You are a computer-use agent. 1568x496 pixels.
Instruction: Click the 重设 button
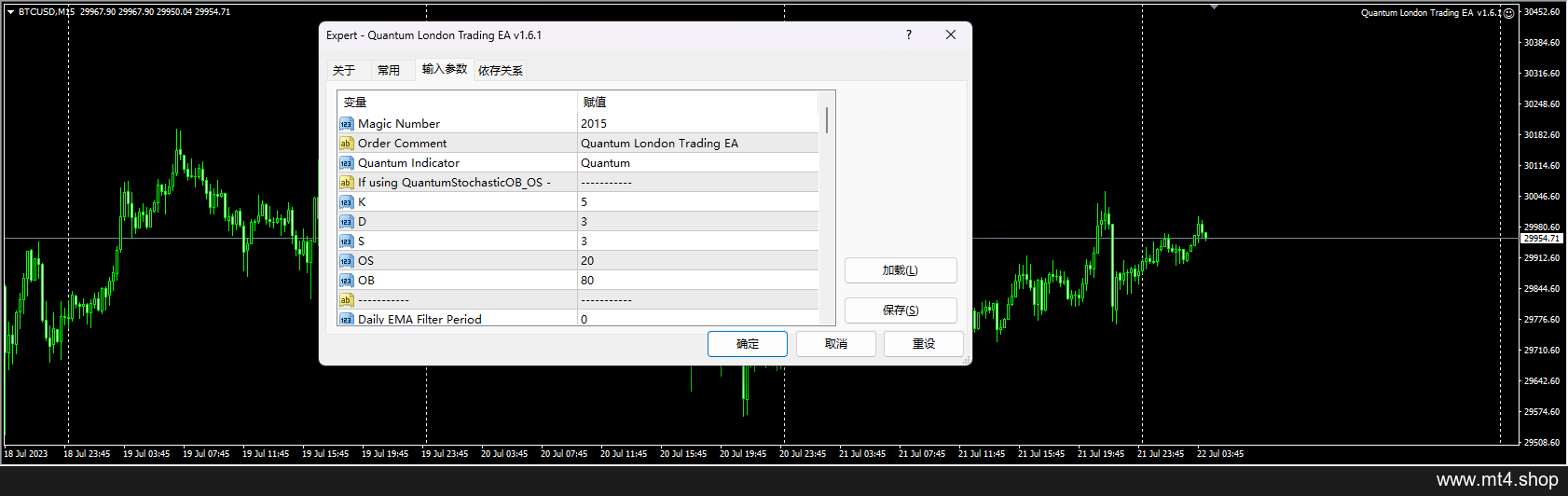point(924,344)
